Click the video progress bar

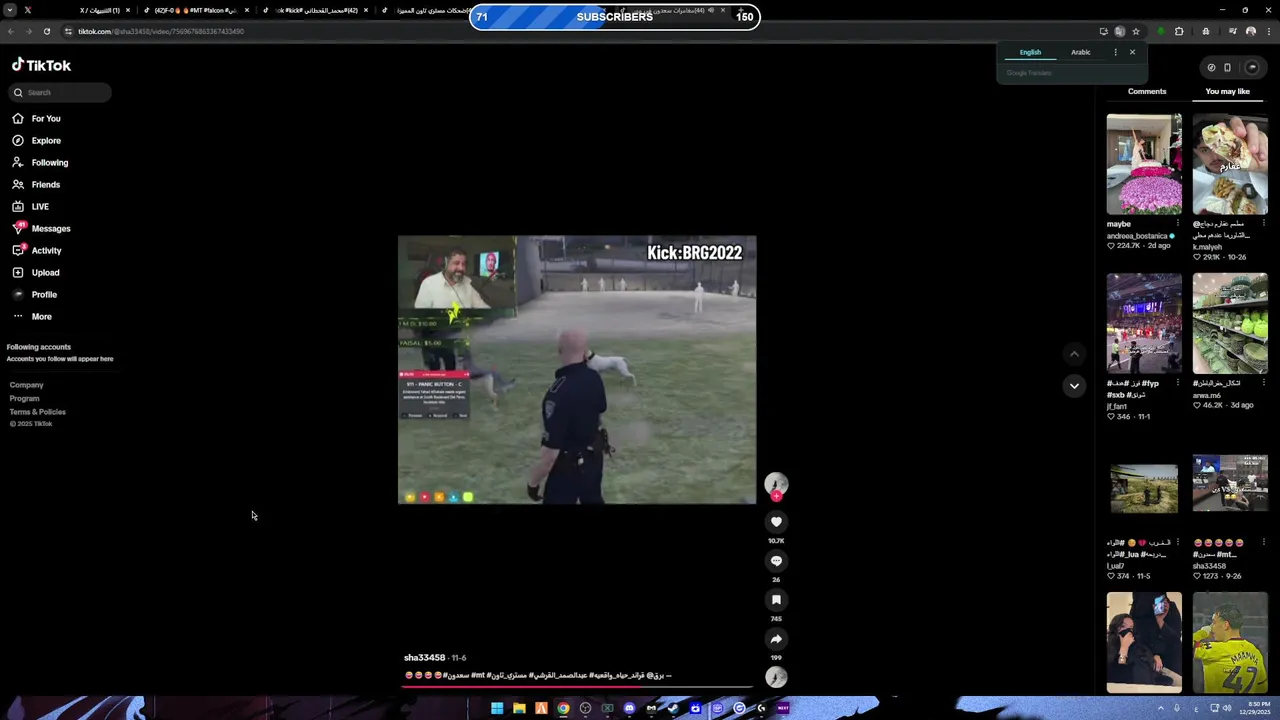pos(577,687)
